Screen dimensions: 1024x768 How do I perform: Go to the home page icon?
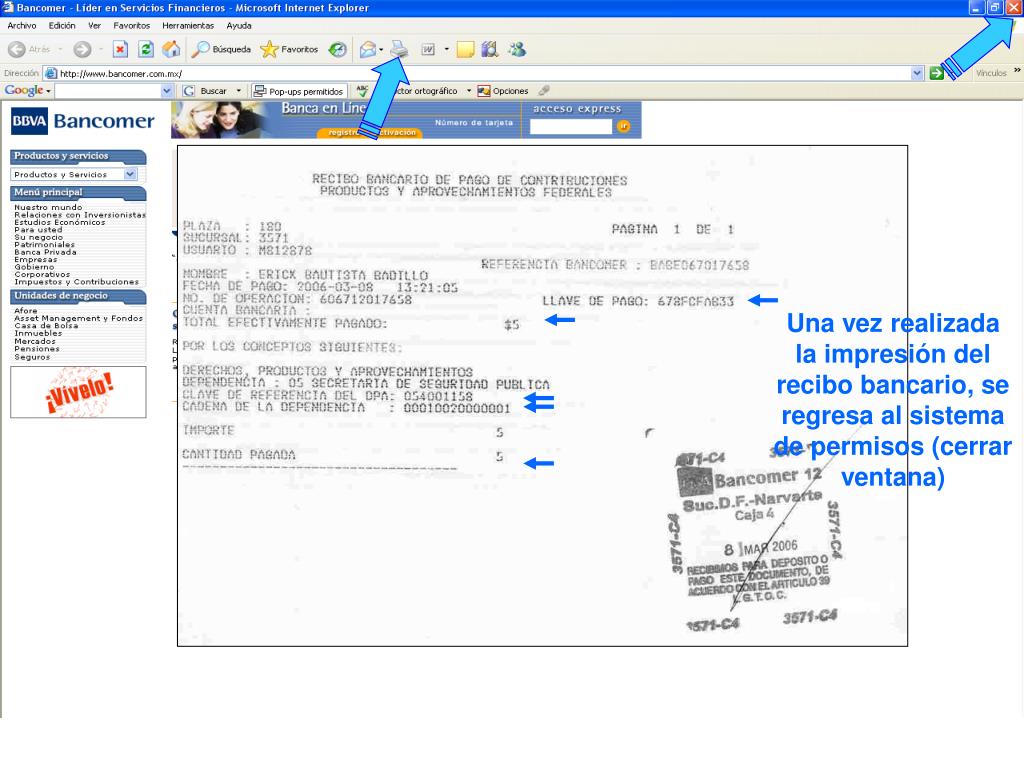coord(171,49)
